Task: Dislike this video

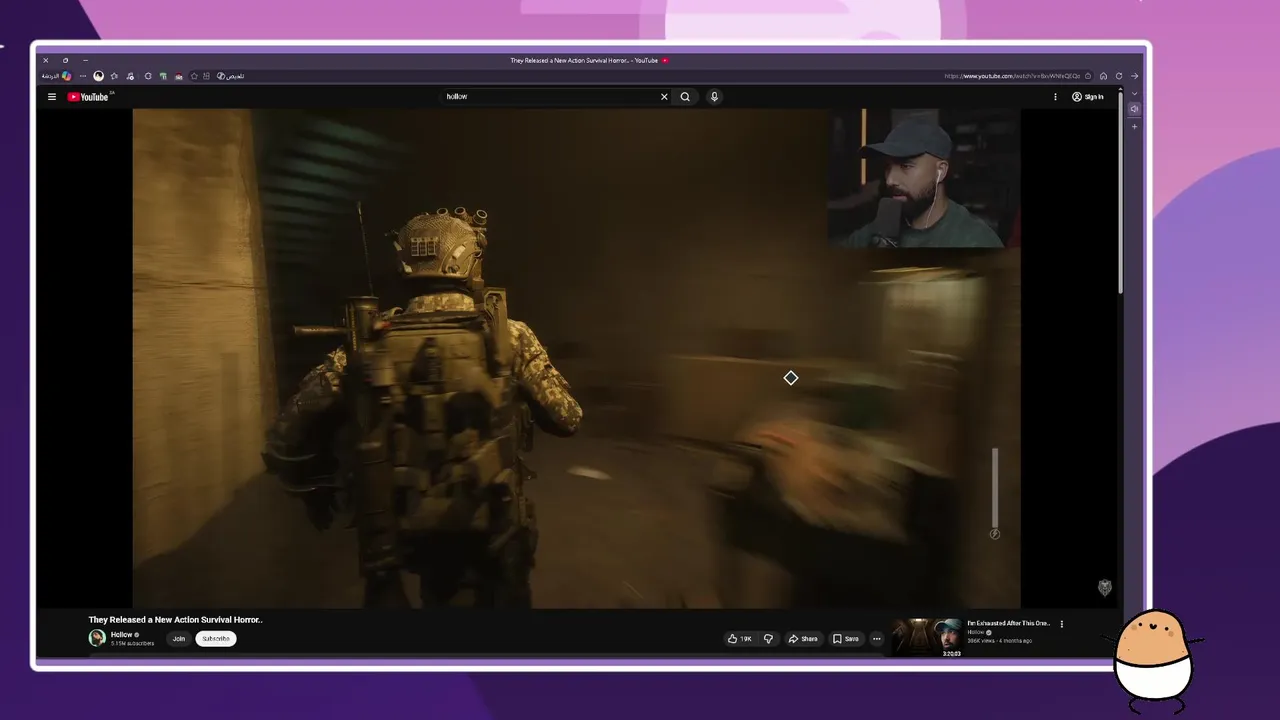Action: click(x=768, y=639)
